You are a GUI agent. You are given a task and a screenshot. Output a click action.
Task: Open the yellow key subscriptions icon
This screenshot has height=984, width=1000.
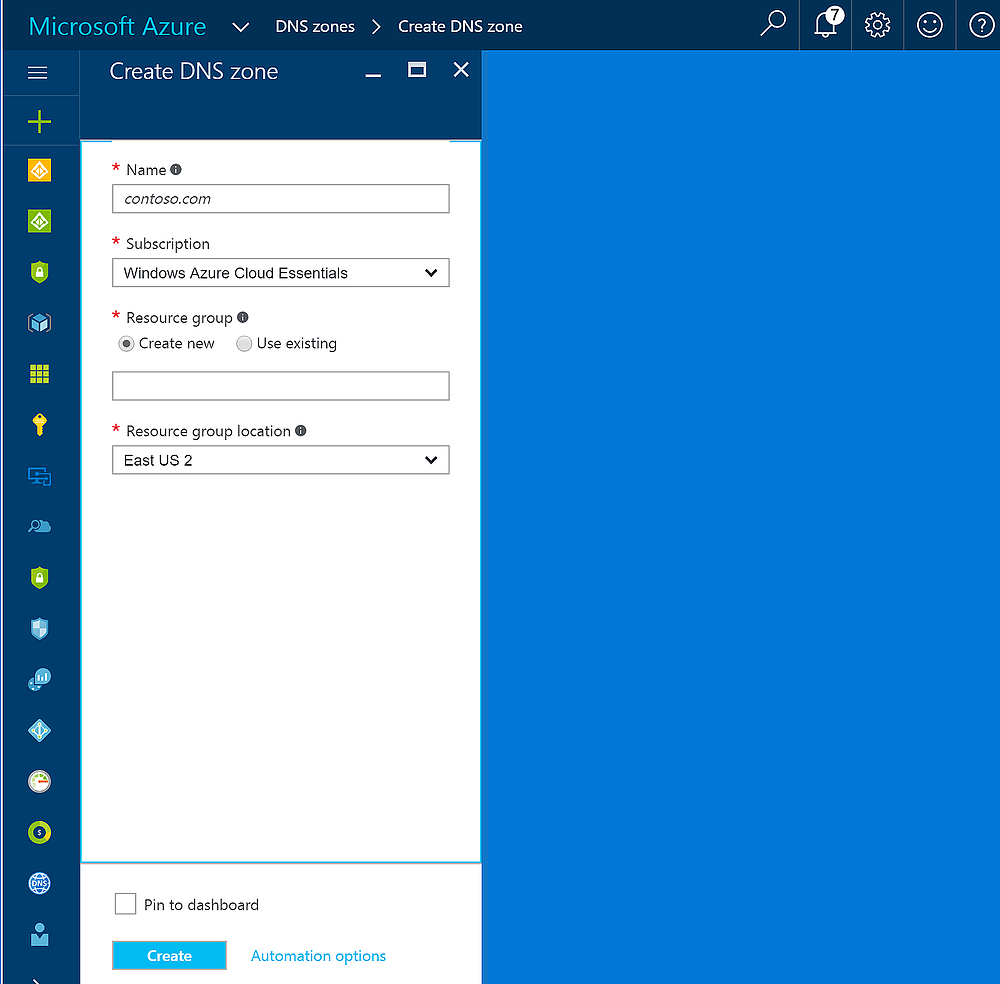coord(40,424)
